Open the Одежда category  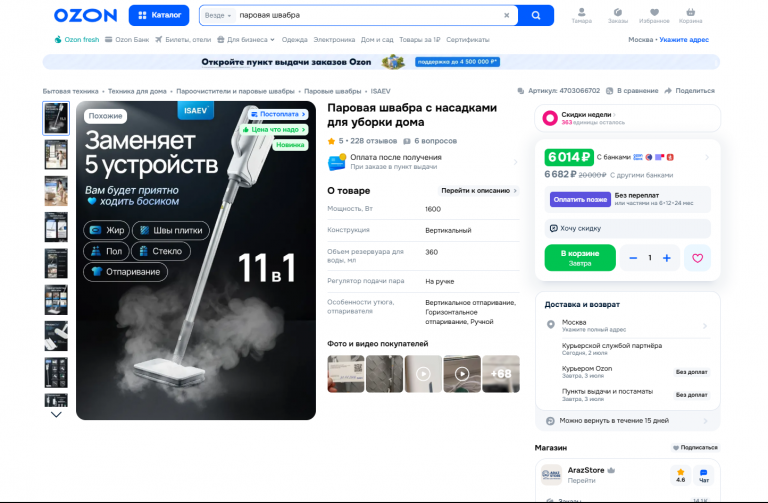pos(294,40)
